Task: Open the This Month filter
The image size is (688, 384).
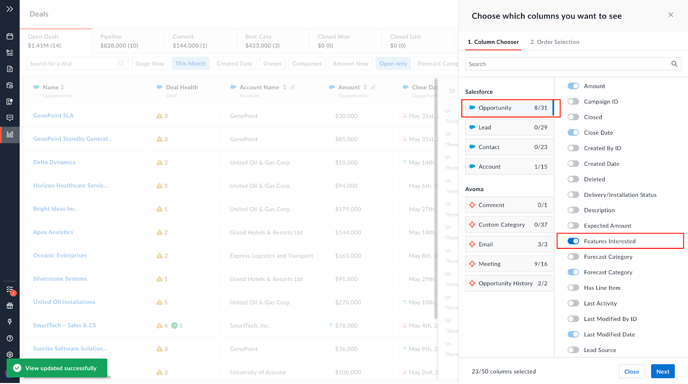Action: [x=190, y=64]
